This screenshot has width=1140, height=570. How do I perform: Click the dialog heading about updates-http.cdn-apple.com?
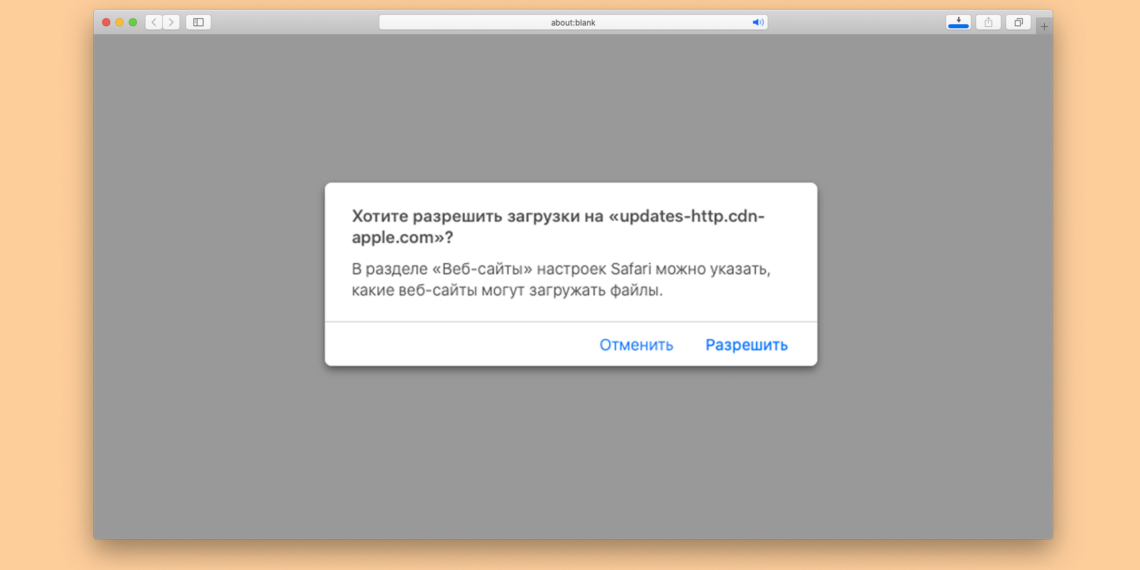tap(558, 227)
